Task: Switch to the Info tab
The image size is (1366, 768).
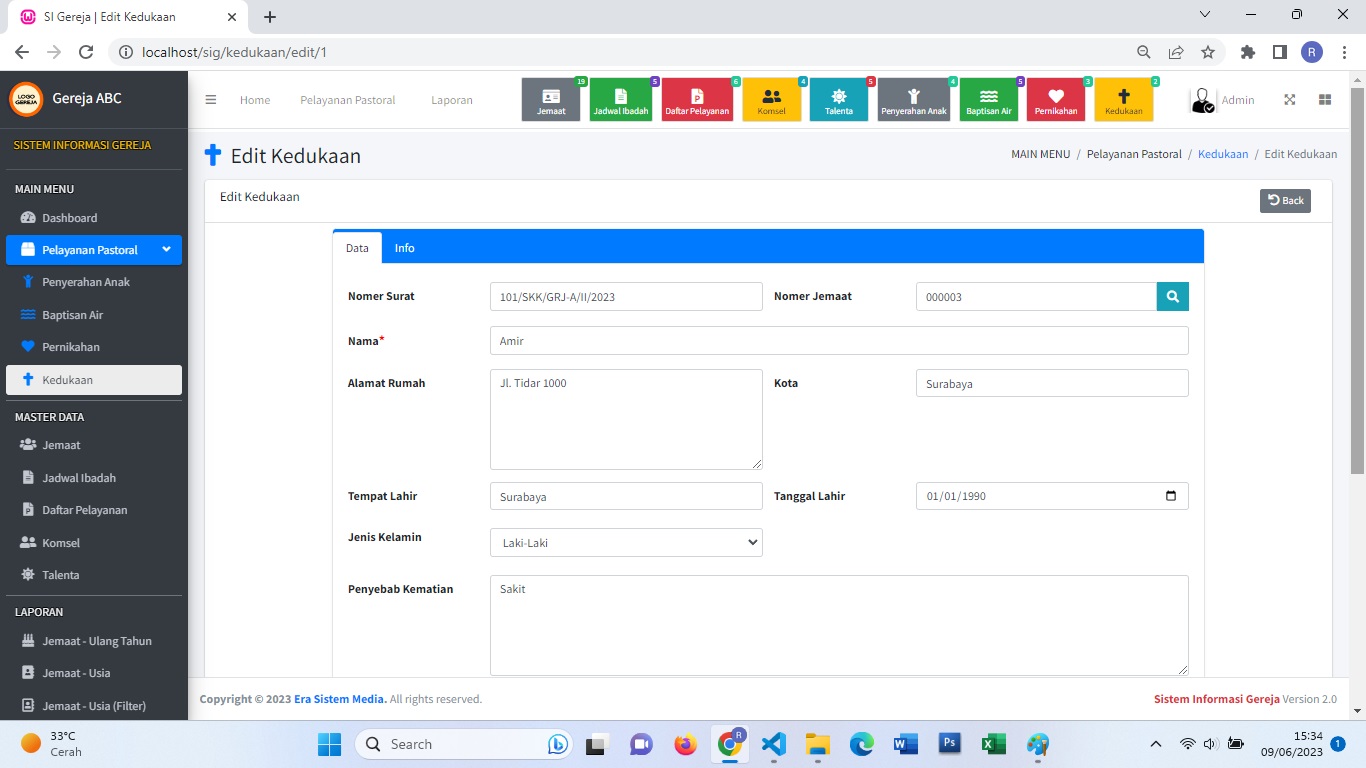Action: tap(404, 248)
